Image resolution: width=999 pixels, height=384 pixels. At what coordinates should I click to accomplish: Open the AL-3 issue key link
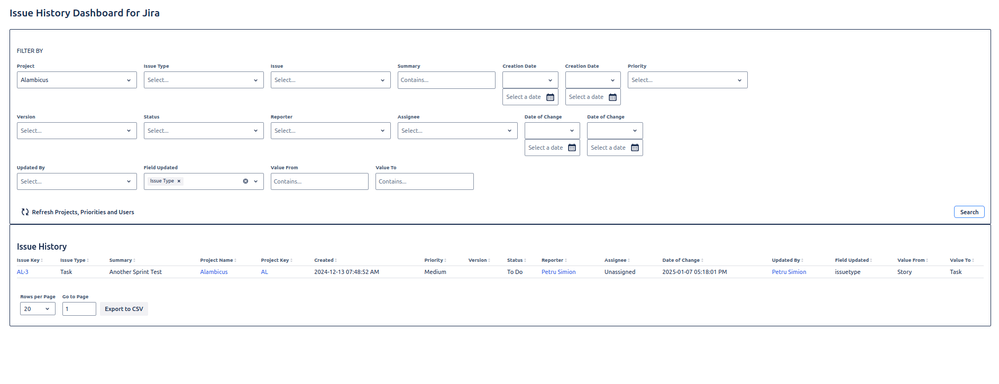pyautogui.click(x=22, y=272)
